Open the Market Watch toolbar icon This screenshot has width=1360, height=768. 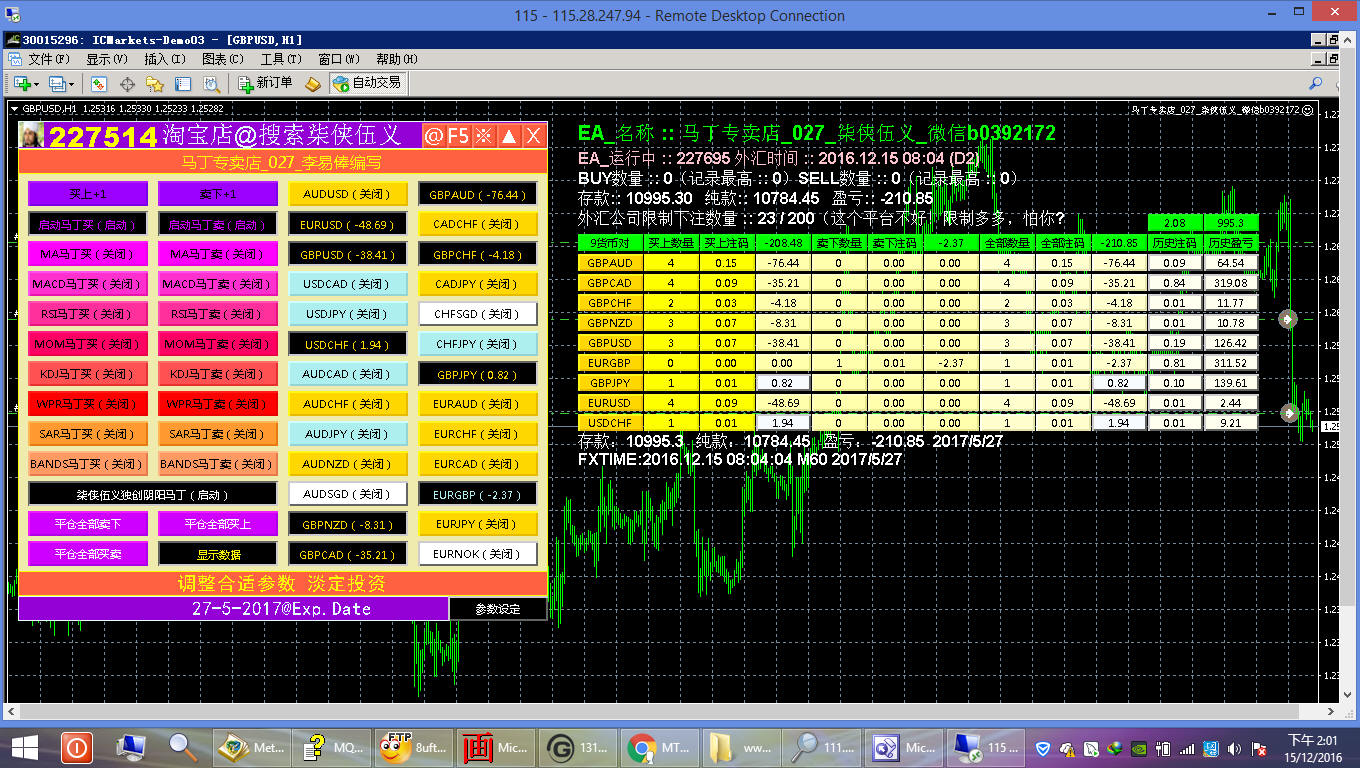[x=100, y=84]
